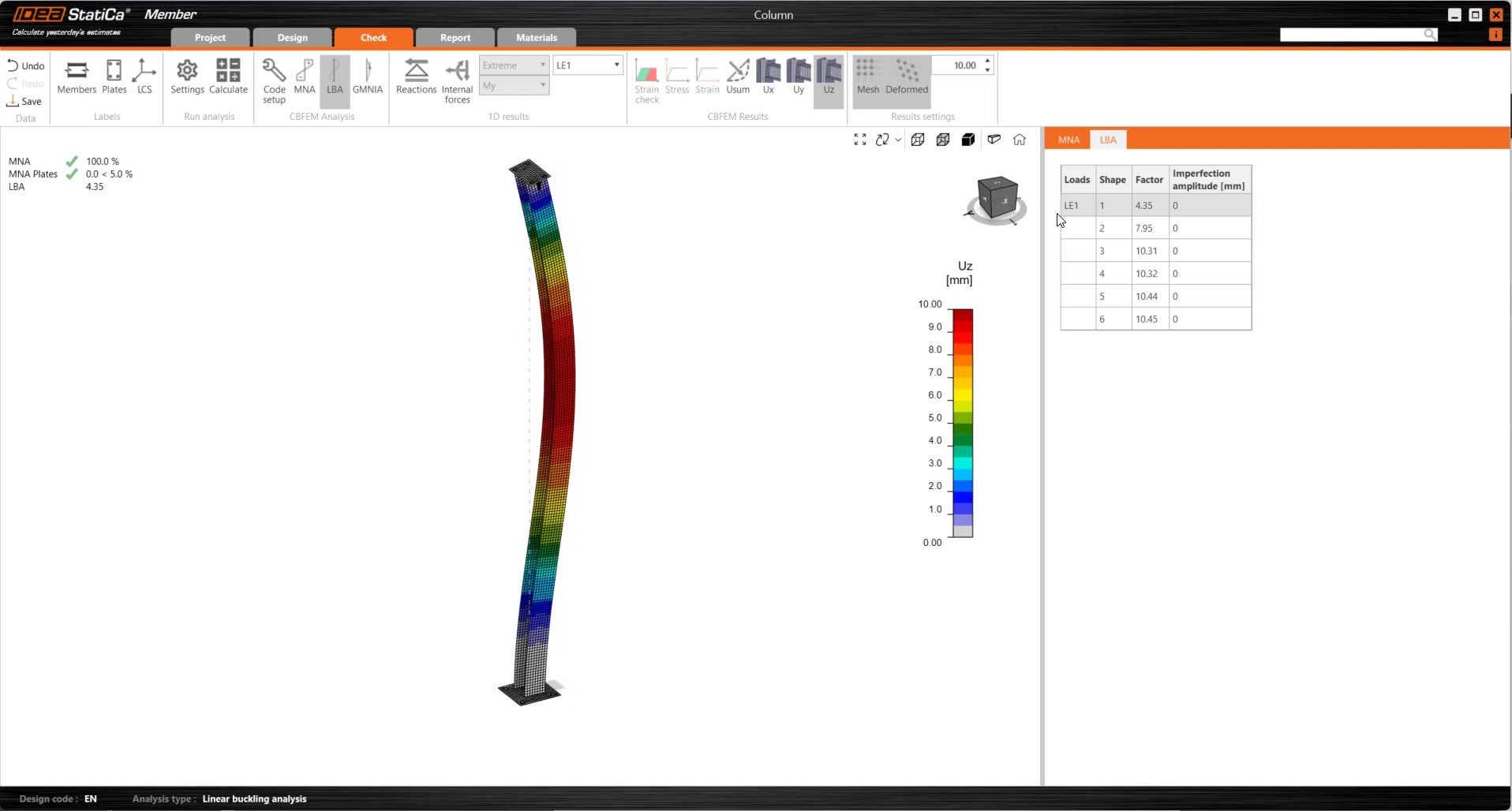Display Internal forces results
Screen dimensions: 1512x811
(457, 80)
